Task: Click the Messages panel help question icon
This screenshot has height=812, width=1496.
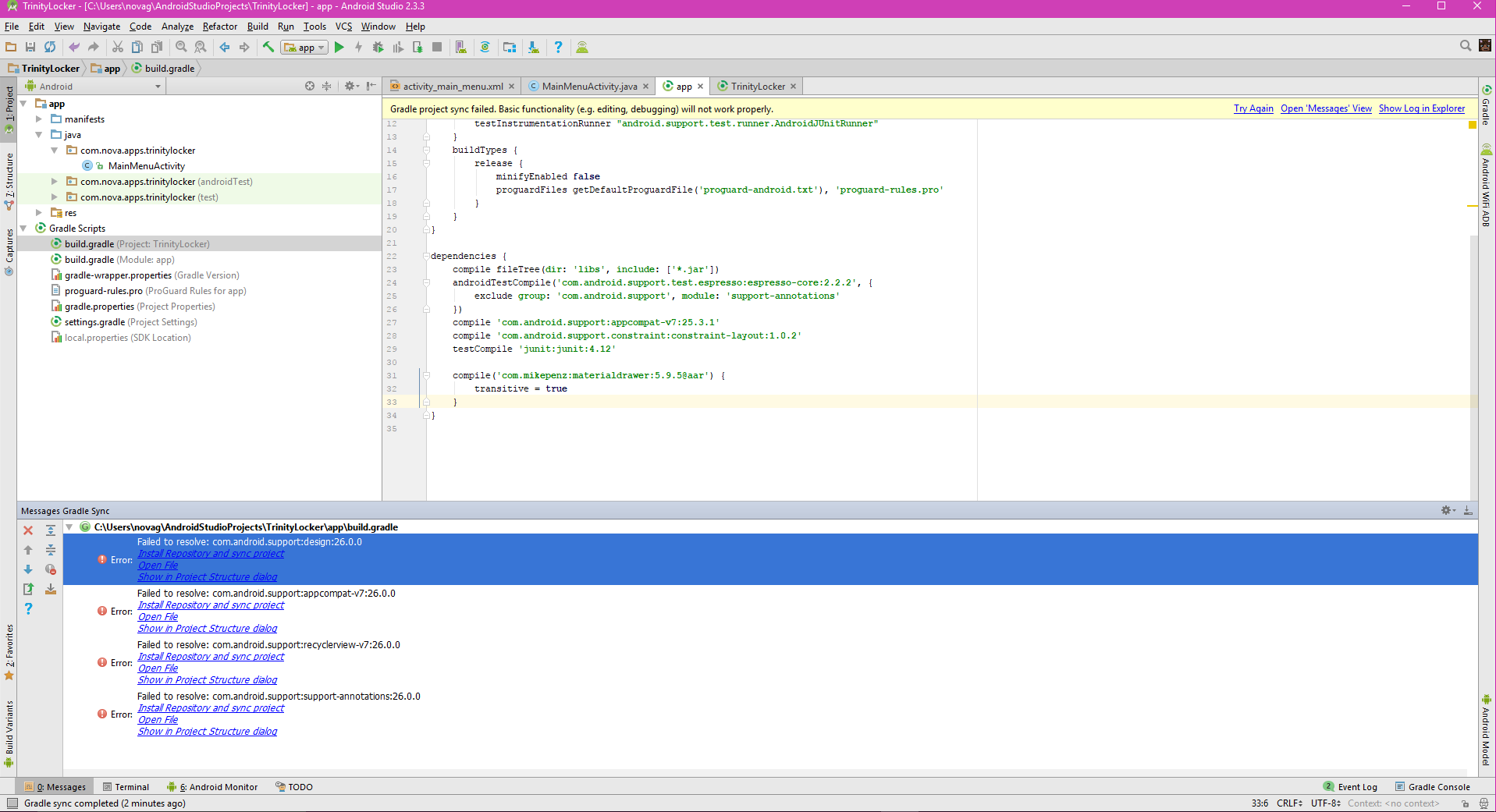Action: click(28, 608)
